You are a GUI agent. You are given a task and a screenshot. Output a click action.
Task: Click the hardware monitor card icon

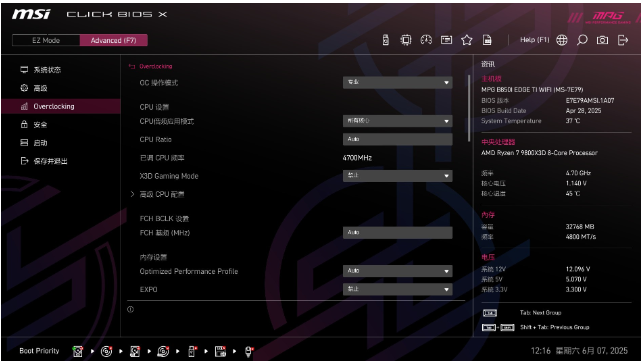coord(446,40)
